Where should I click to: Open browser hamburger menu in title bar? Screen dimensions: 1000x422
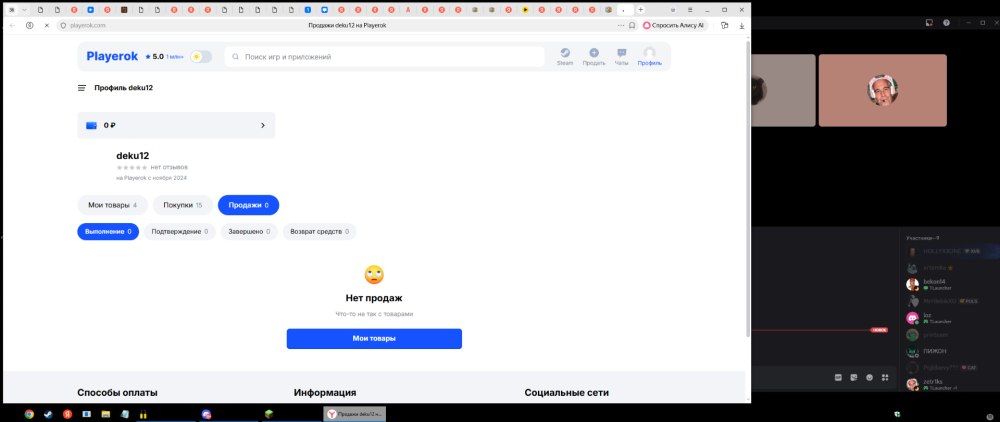click(x=690, y=10)
